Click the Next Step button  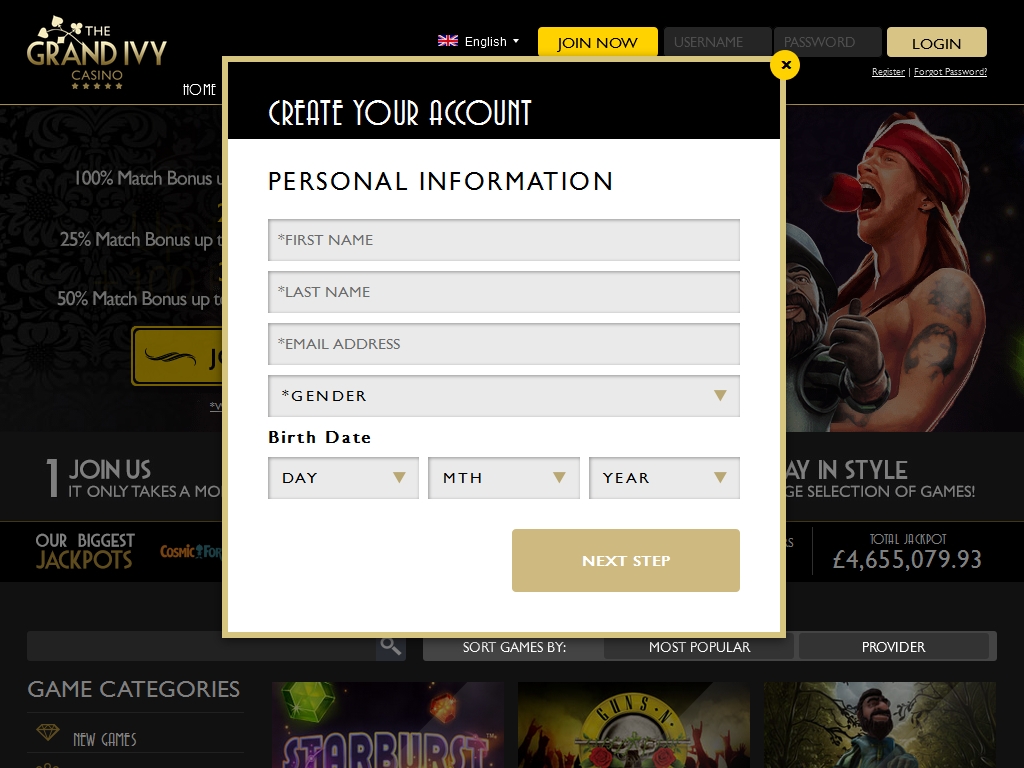[626, 560]
